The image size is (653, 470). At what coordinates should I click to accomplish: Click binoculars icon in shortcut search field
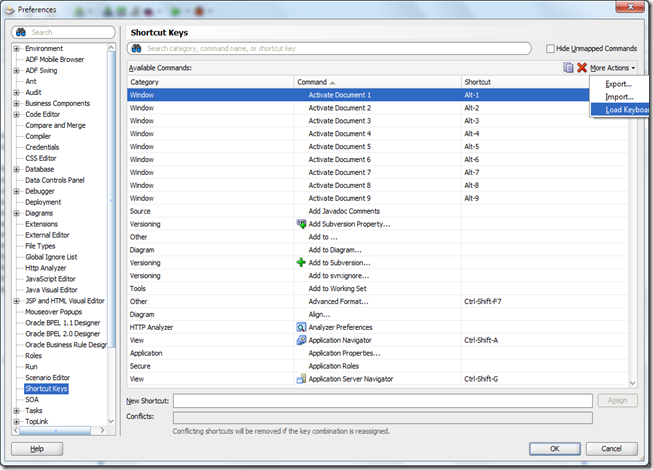(x=136, y=48)
